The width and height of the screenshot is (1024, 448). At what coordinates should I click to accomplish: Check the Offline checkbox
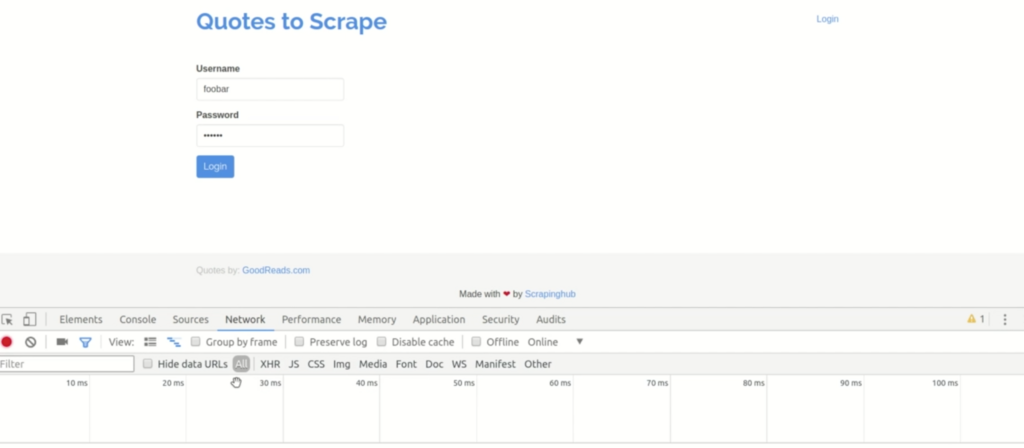(476, 342)
